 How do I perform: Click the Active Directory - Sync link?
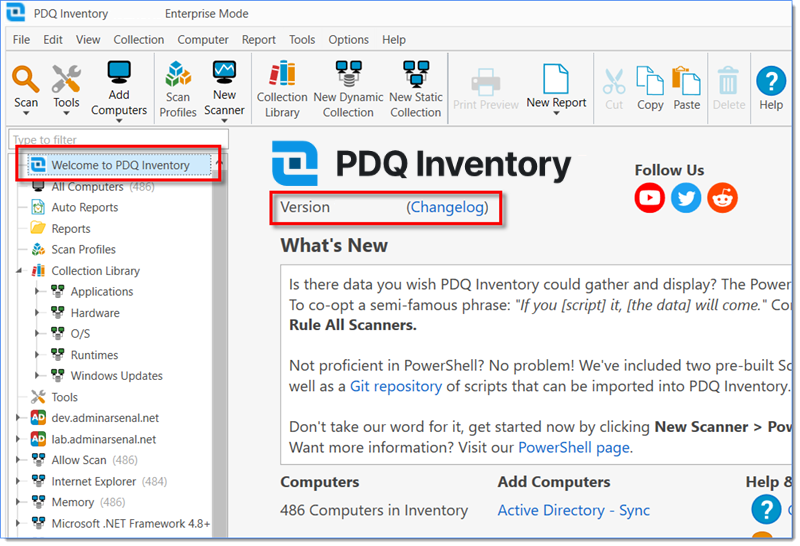click(573, 510)
